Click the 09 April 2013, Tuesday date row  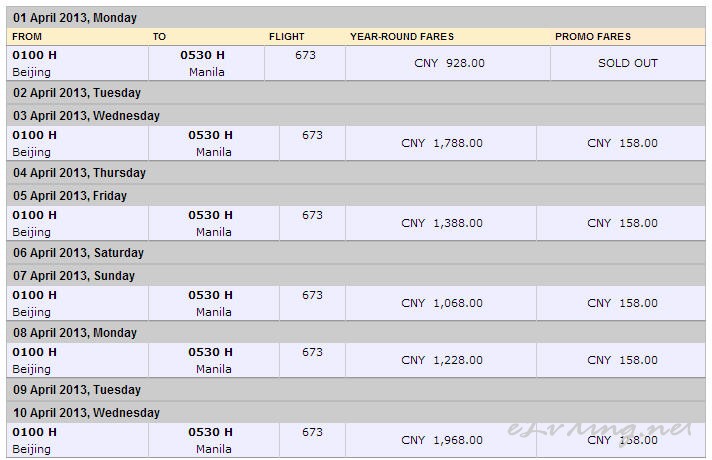pos(76,390)
